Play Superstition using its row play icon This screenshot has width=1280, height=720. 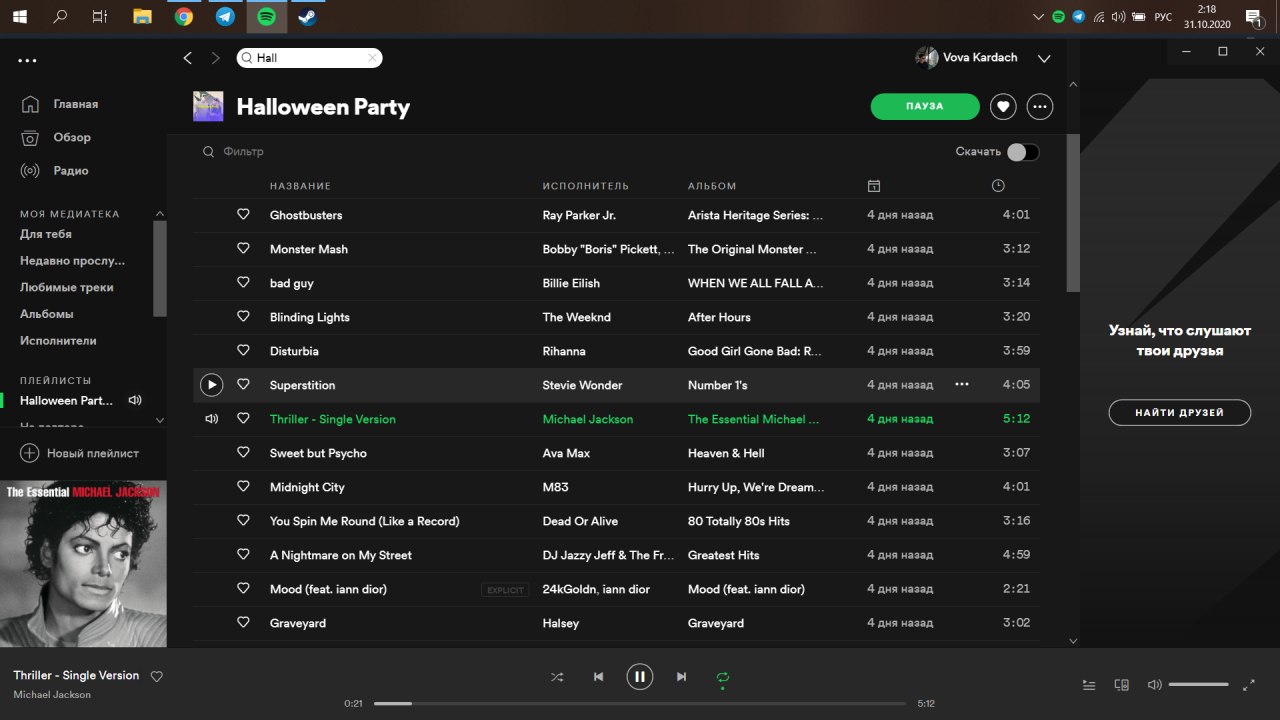(211, 385)
